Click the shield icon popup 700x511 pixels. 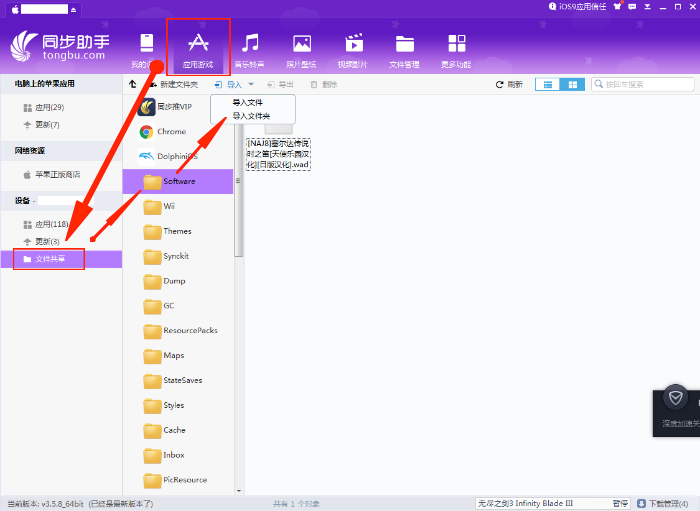click(x=675, y=397)
